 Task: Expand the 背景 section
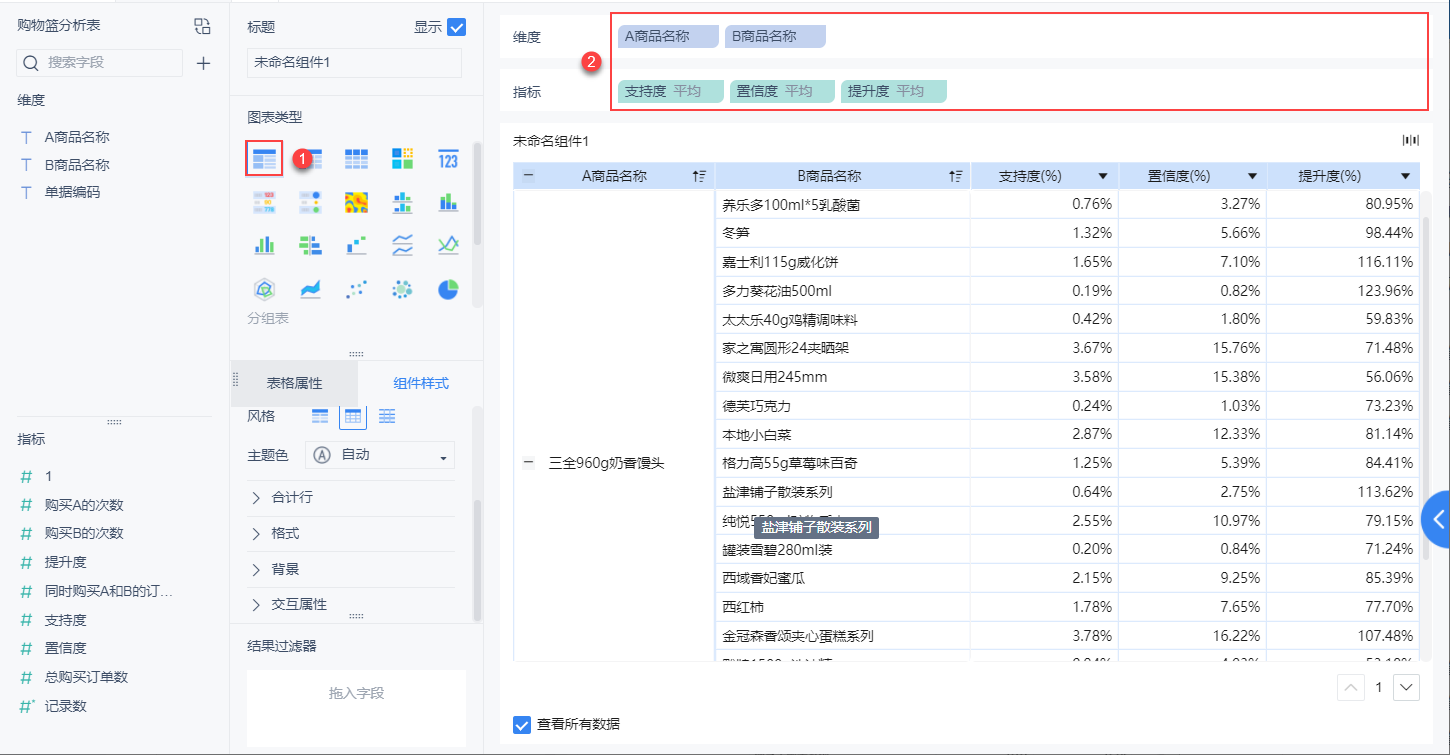click(x=351, y=569)
